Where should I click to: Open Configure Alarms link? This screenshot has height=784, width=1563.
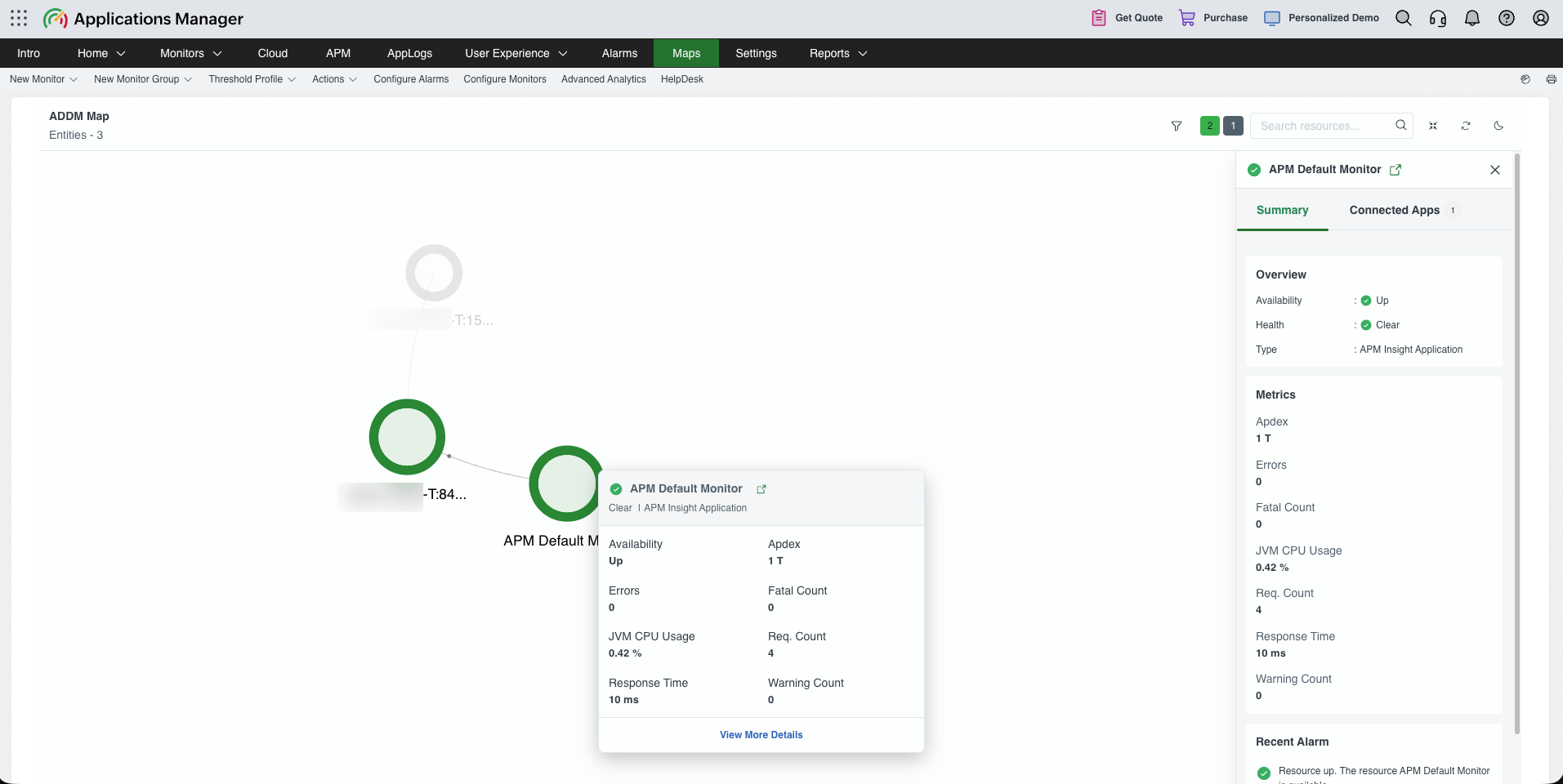(x=411, y=79)
